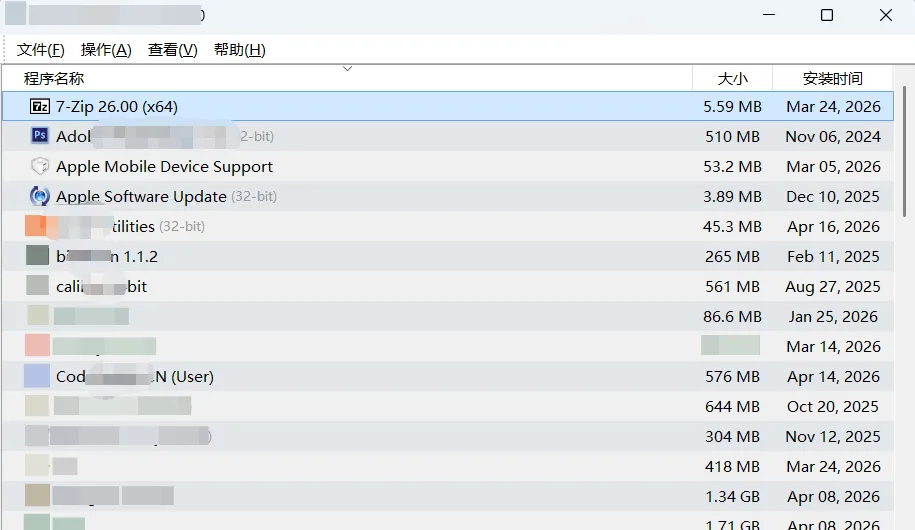Viewport: 915px width, 530px height.
Task: Click the Mar 14, 2026 install date
Action: pos(833,347)
